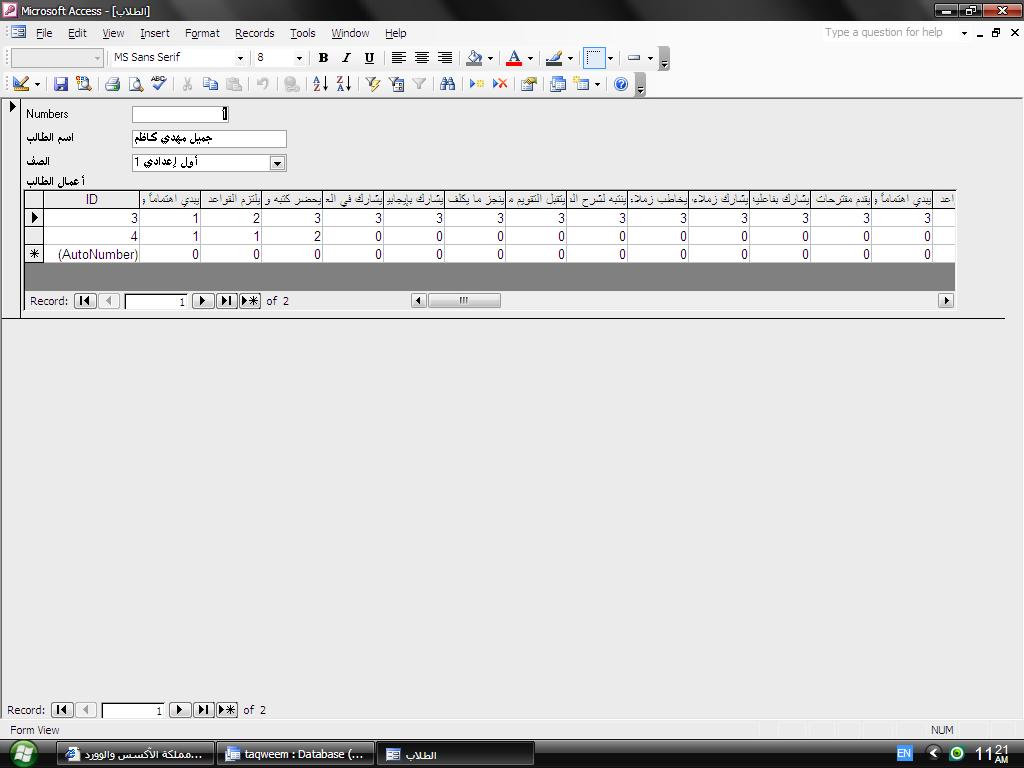Viewport: 1024px width, 768px height.
Task: Click the Save icon in the toolbar
Action: pyautogui.click(x=61, y=84)
